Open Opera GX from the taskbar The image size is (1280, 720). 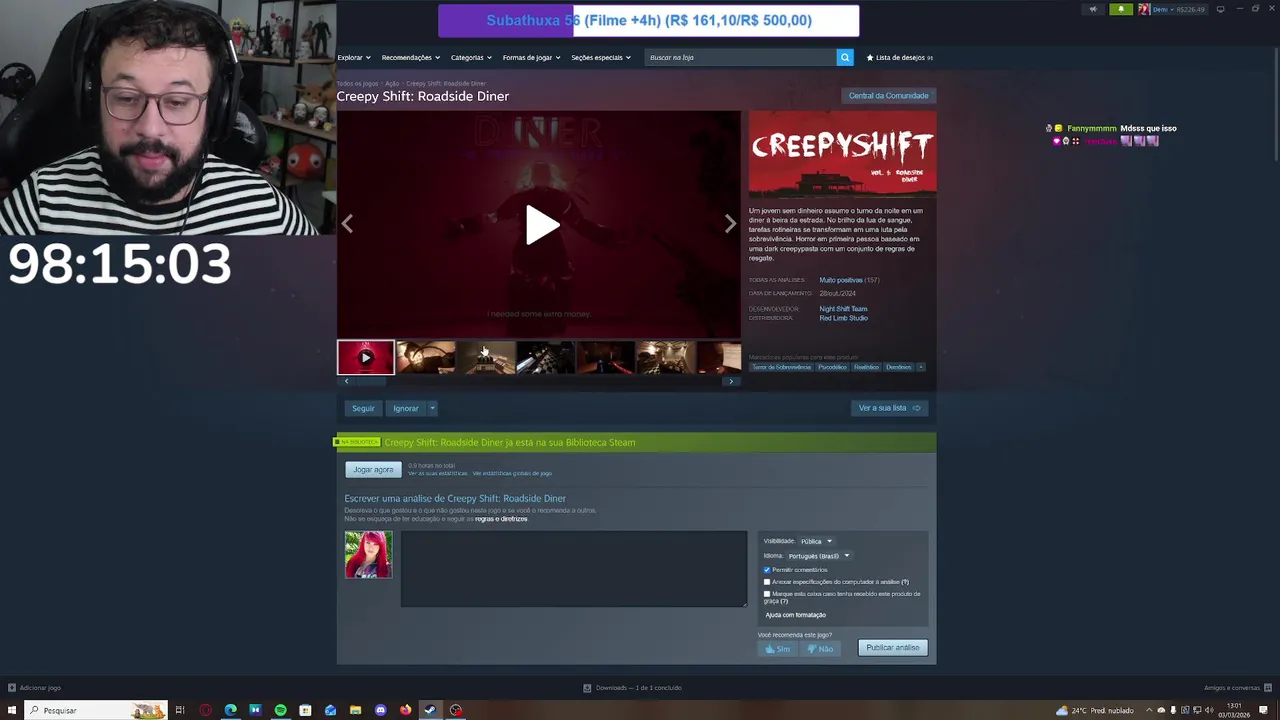tap(205, 710)
